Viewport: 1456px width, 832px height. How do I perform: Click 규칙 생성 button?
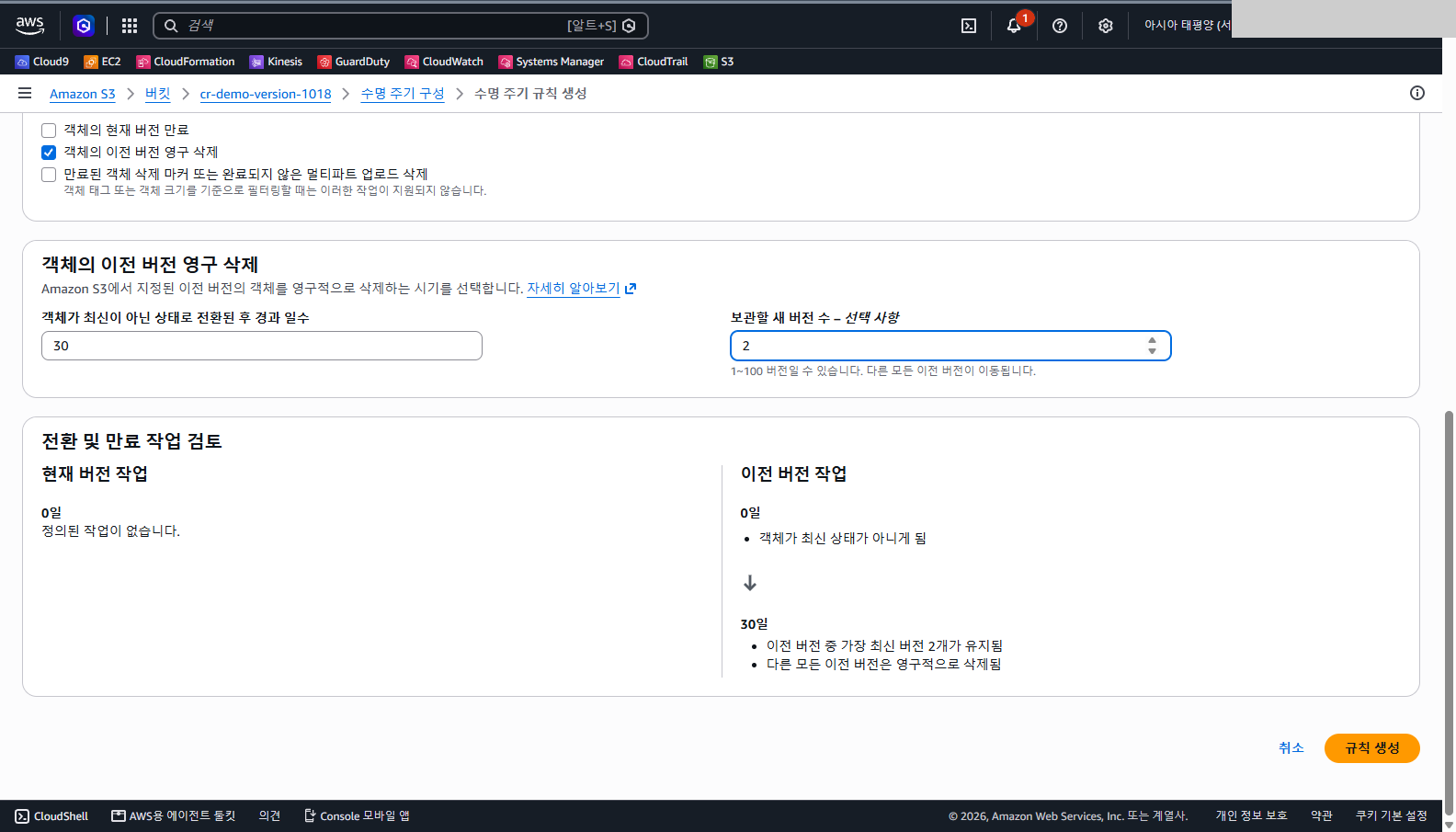pos(1372,748)
